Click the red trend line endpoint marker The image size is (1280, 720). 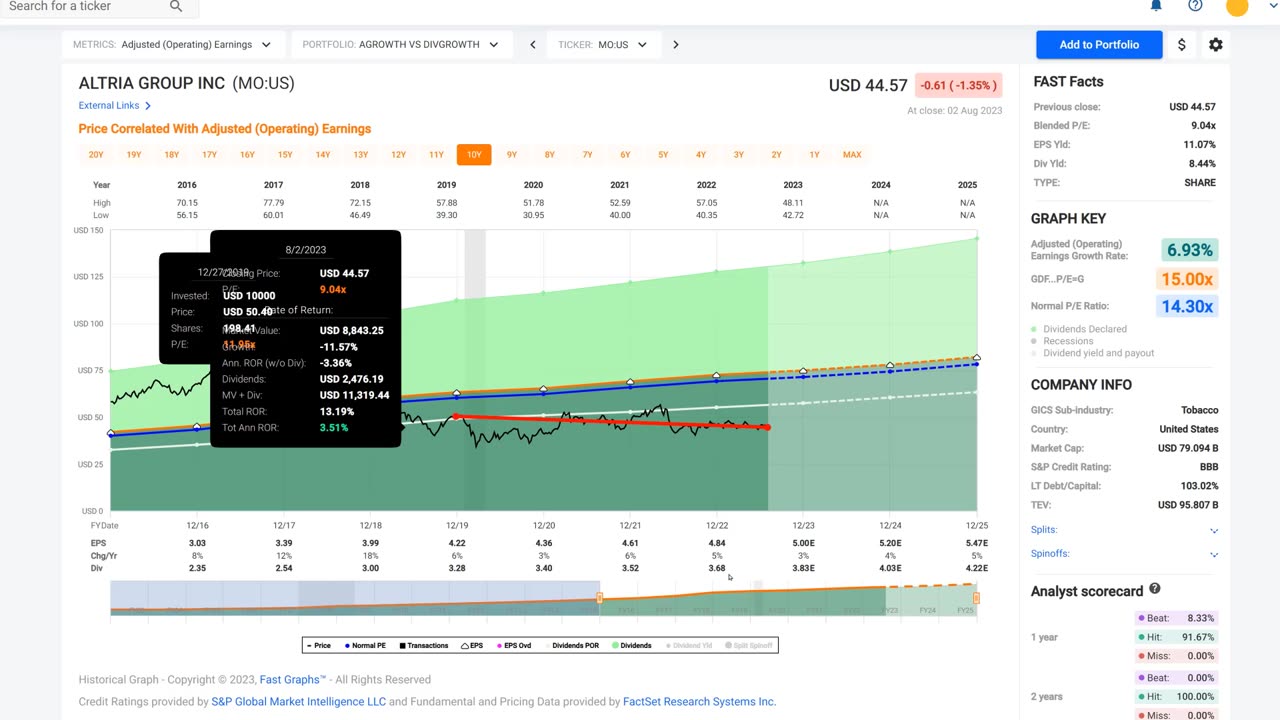coord(767,427)
